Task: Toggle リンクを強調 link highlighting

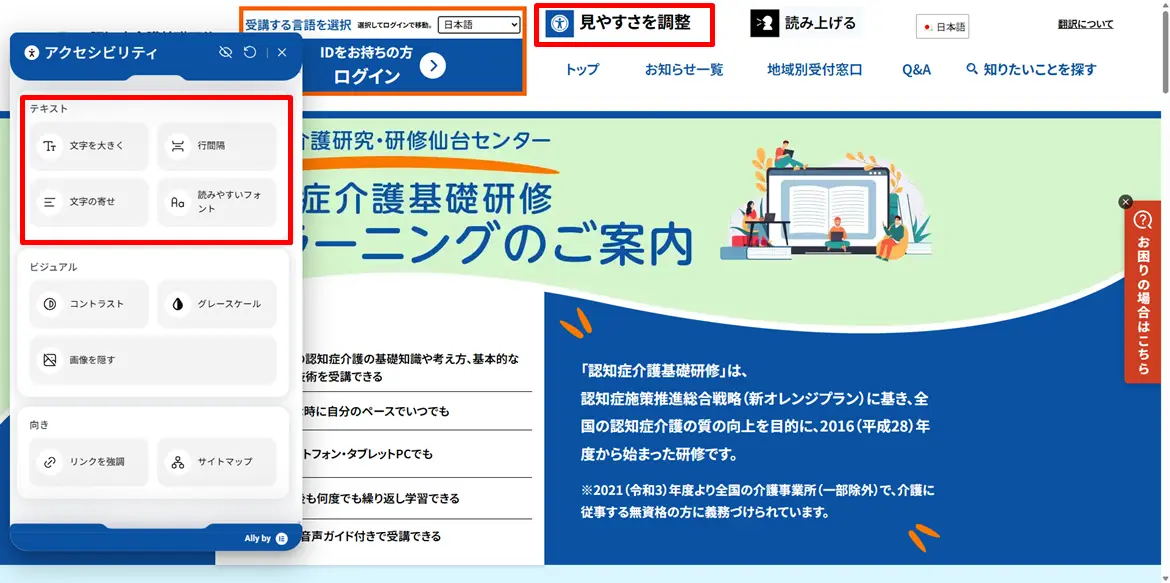Action: pyautogui.click(x=88, y=462)
